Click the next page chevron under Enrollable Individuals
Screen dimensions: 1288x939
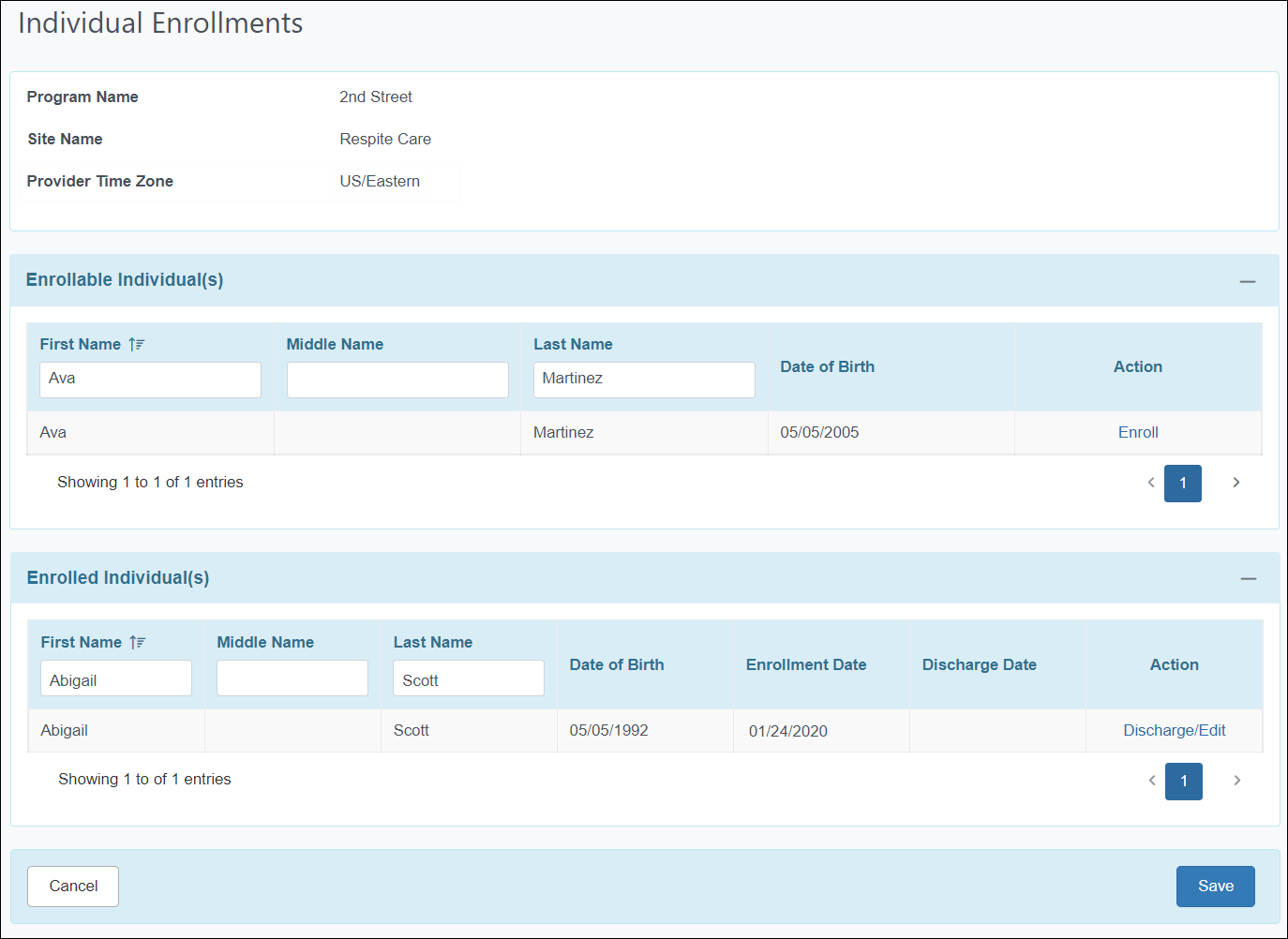point(1236,483)
